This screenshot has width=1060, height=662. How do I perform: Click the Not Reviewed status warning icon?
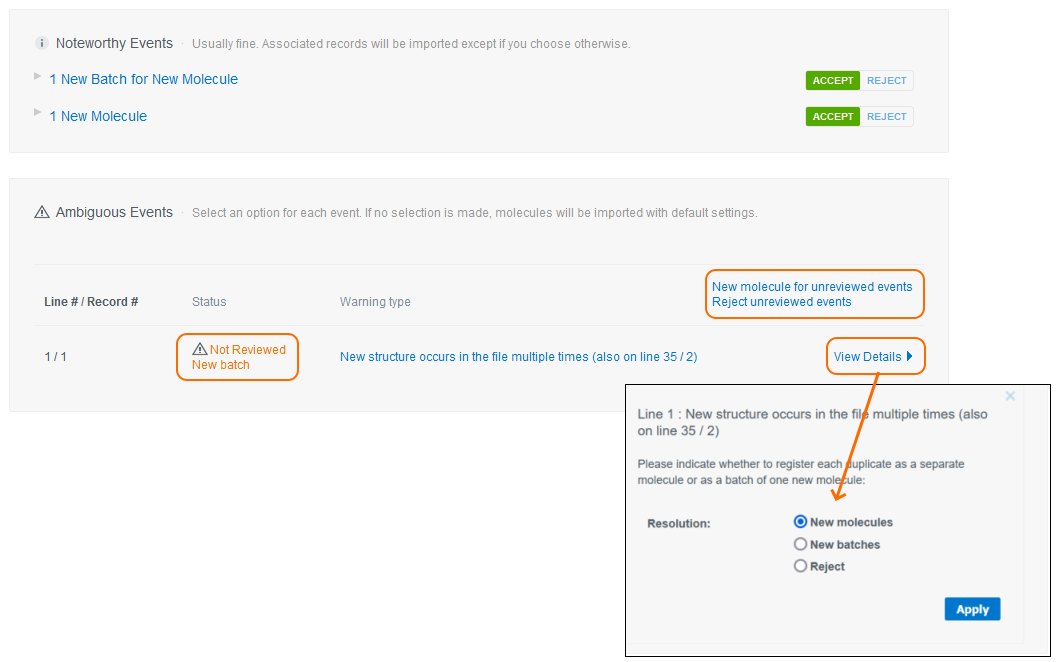199,349
